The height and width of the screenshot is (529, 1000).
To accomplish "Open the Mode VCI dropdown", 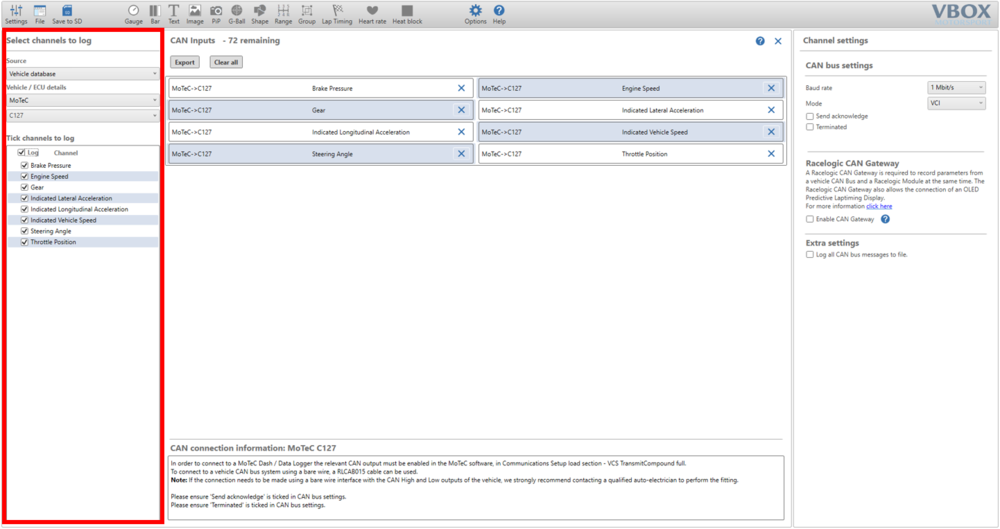I will pos(956,103).
